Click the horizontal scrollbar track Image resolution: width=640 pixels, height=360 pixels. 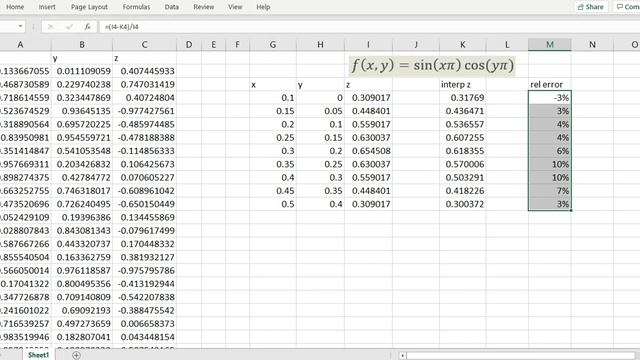[520, 356]
